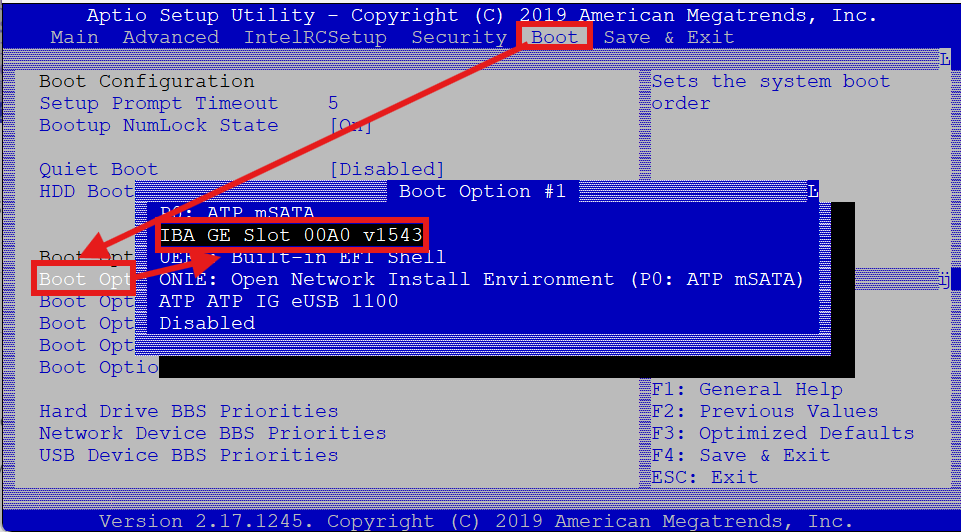
Task: Change the Quiet Boot [Disabled] value
Action: (386, 169)
